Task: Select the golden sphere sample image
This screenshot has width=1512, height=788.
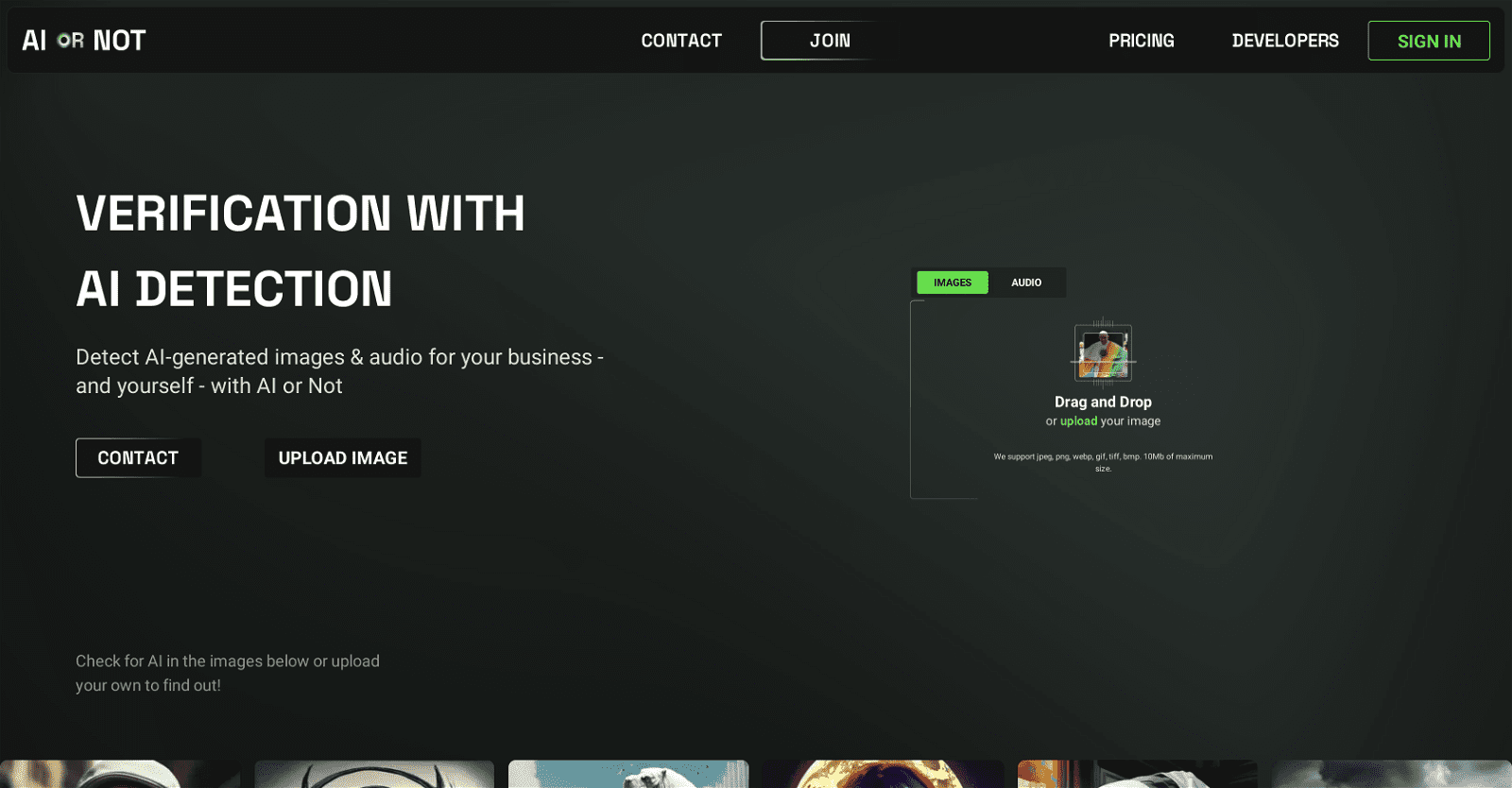Action: tap(883, 774)
